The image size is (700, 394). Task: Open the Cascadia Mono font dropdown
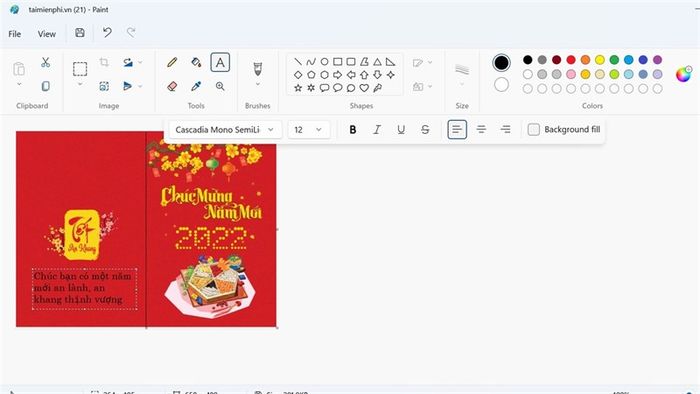coord(225,129)
